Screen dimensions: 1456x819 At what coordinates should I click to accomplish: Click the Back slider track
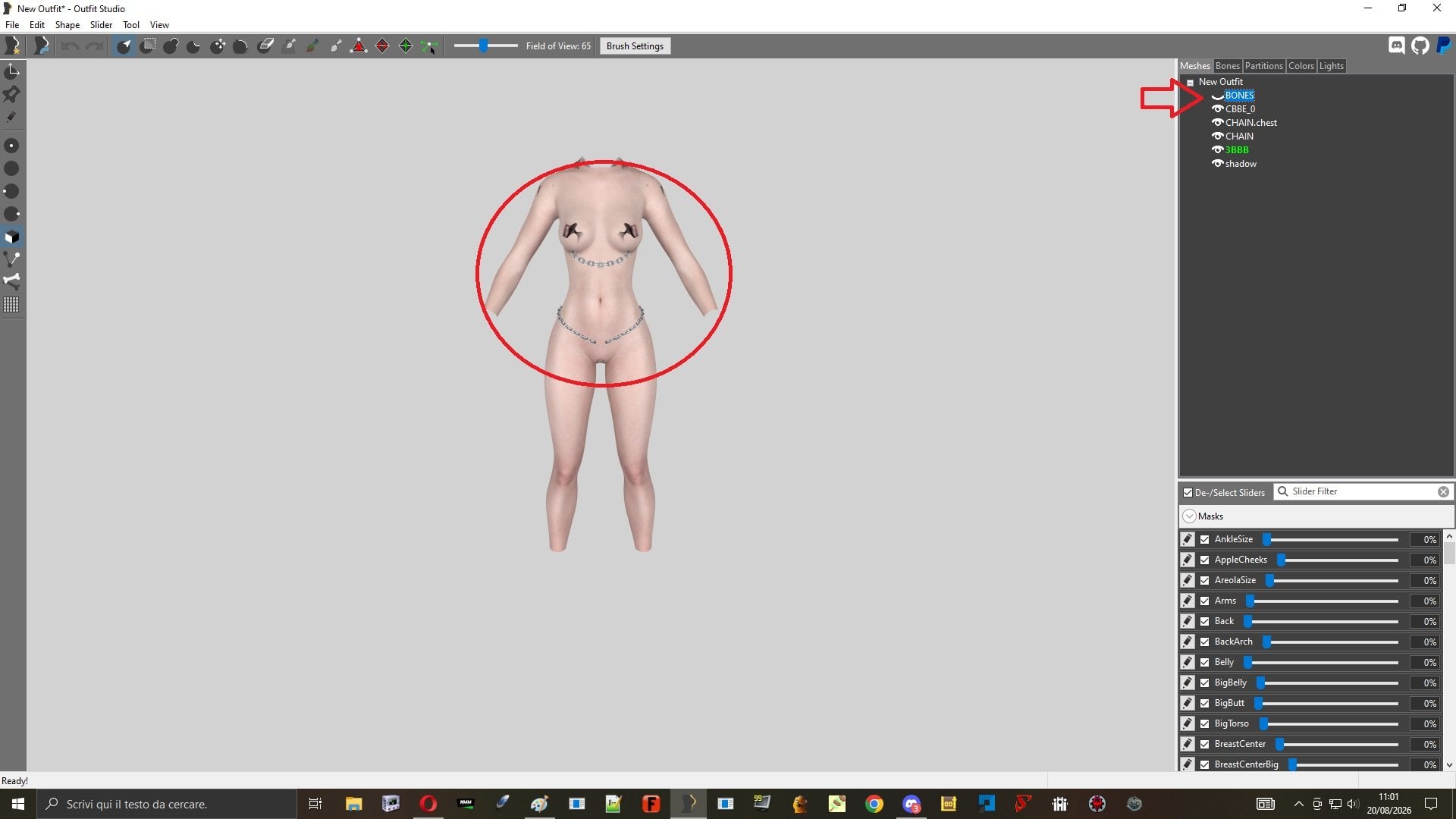click(x=1322, y=622)
